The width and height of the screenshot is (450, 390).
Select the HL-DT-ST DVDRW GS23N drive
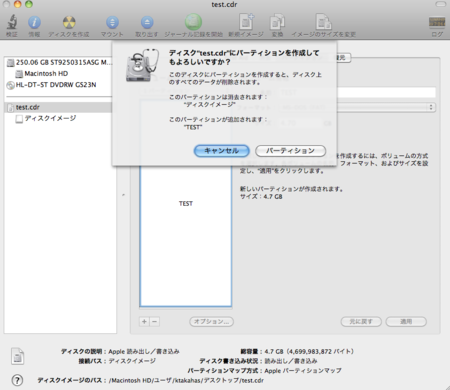pyautogui.click(x=52, y=85)
